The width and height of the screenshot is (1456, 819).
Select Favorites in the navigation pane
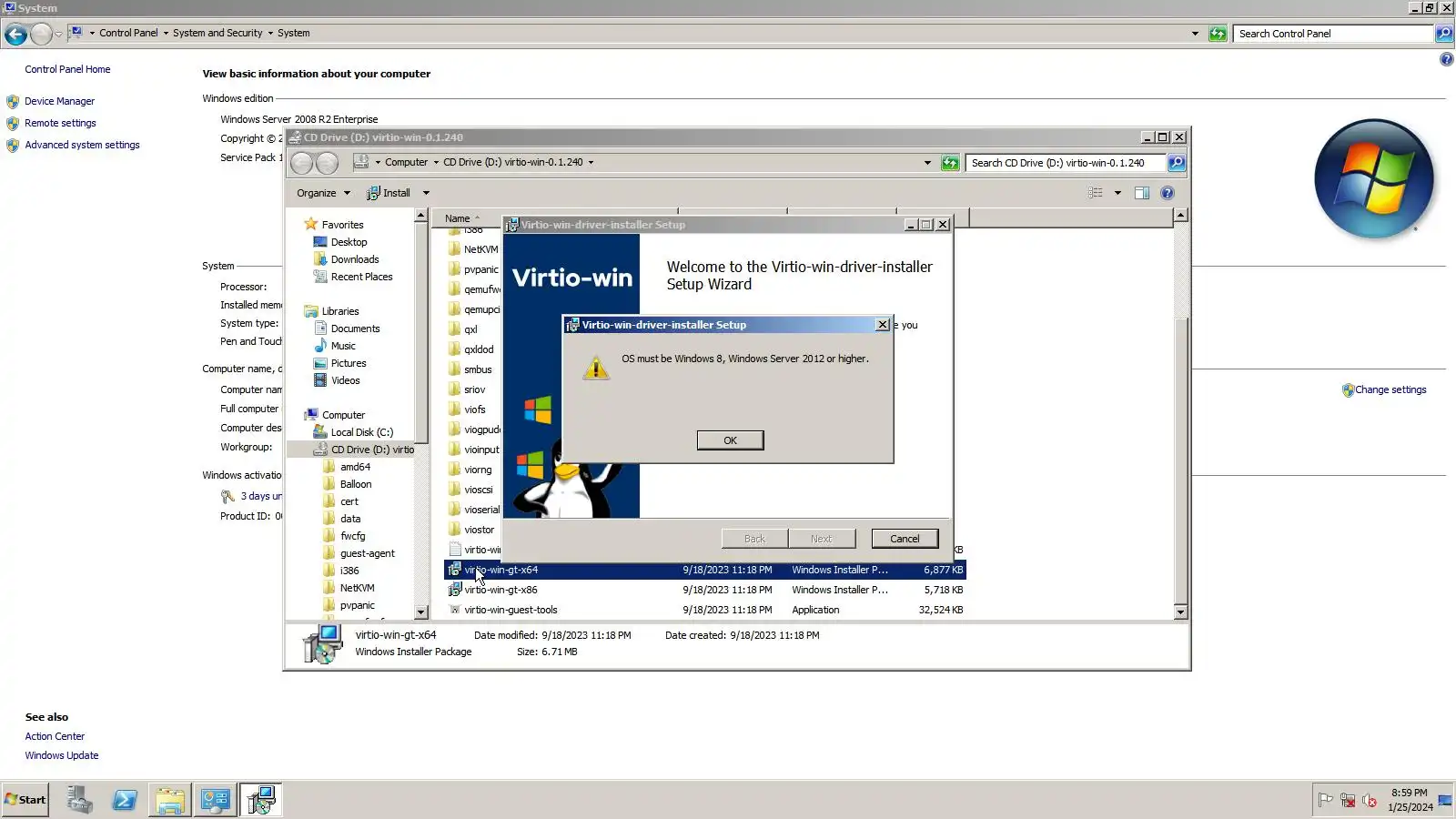(342, 225)
